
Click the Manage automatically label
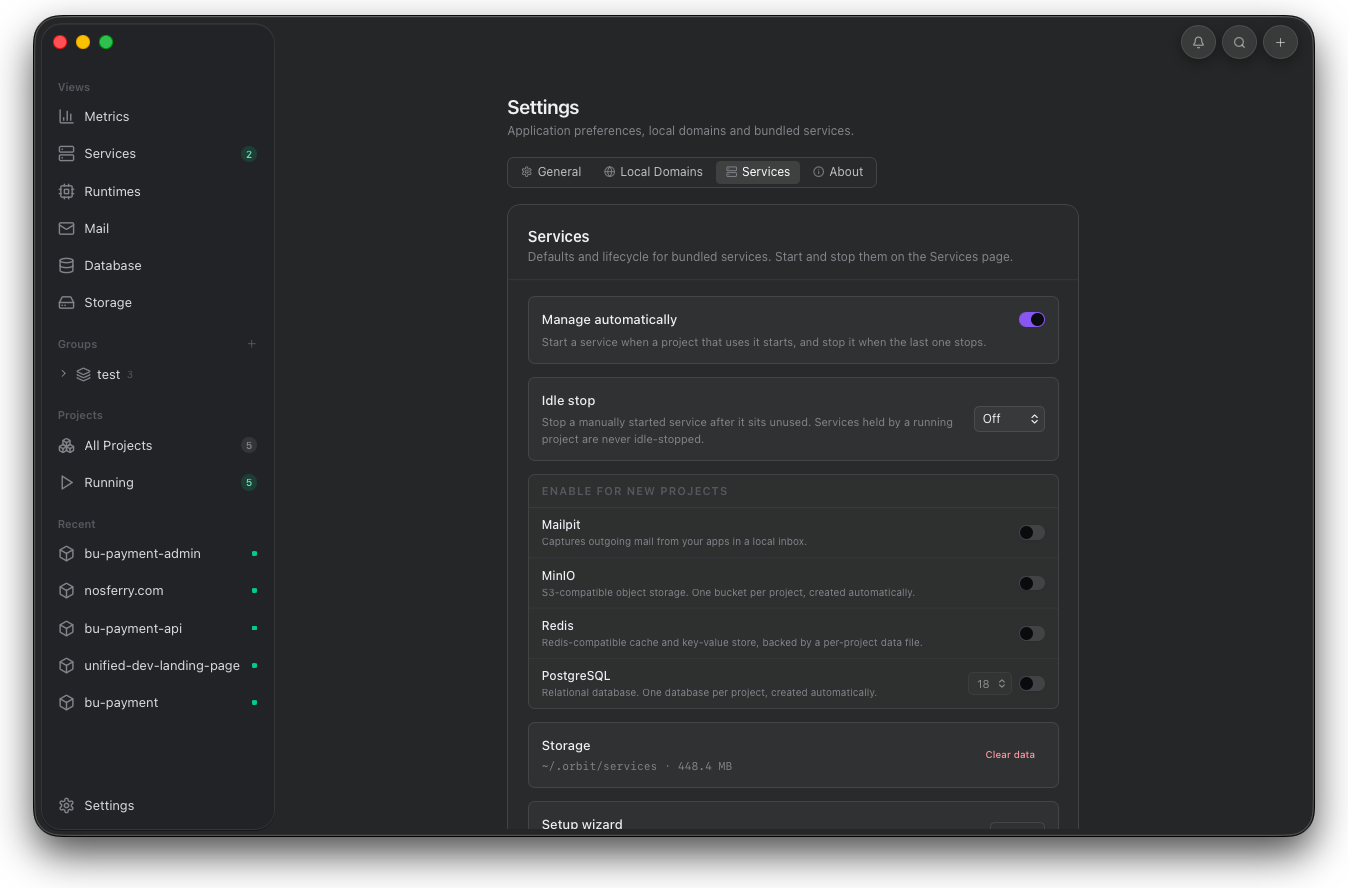pos(609,320)
